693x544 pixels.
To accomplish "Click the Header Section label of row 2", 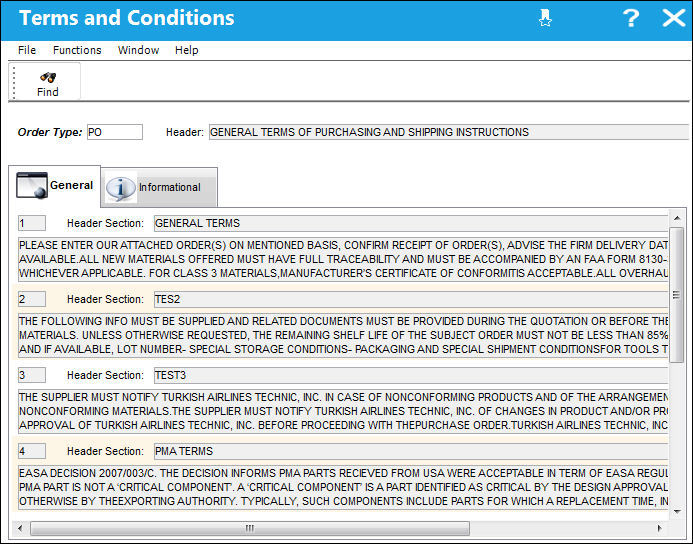I will (105, 299).
